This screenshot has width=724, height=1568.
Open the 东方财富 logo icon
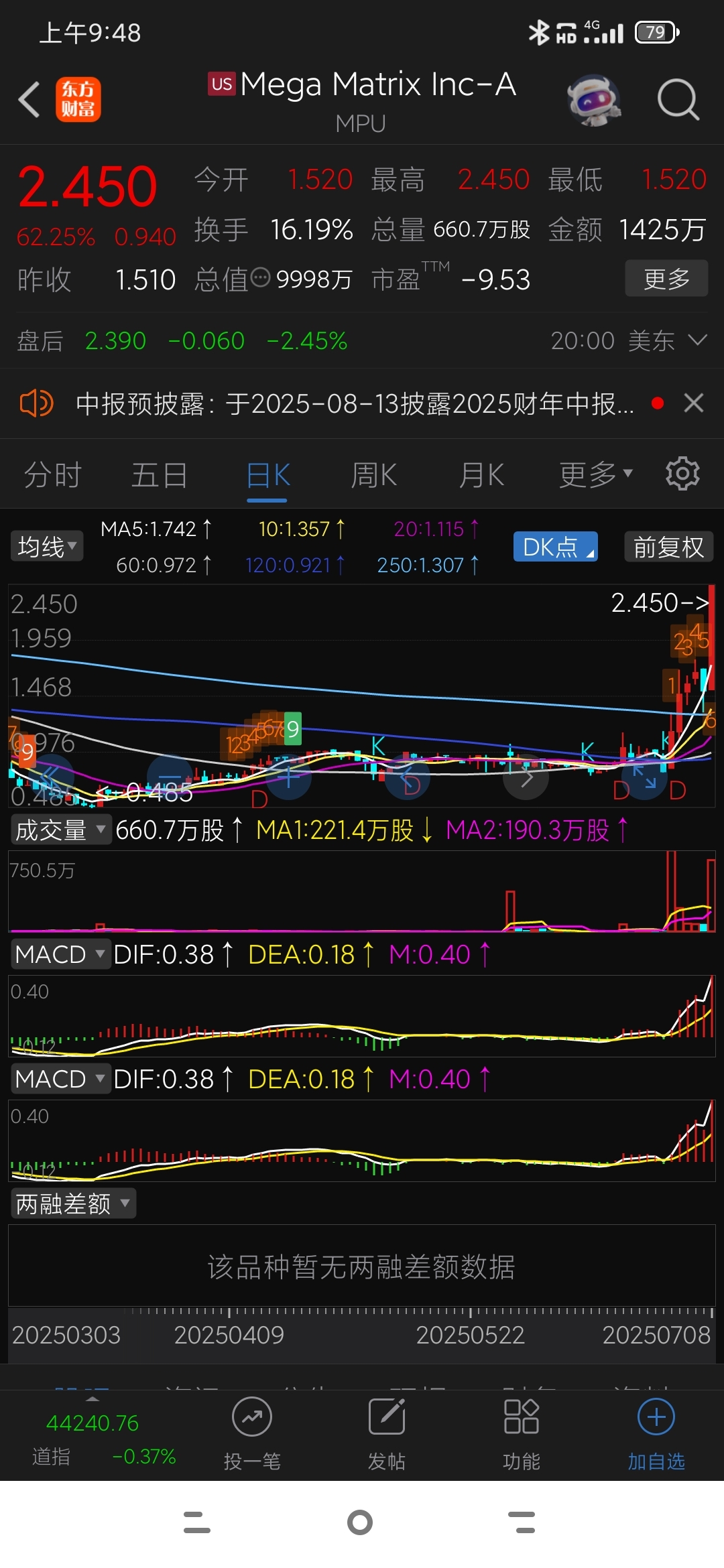coord(78,99)
